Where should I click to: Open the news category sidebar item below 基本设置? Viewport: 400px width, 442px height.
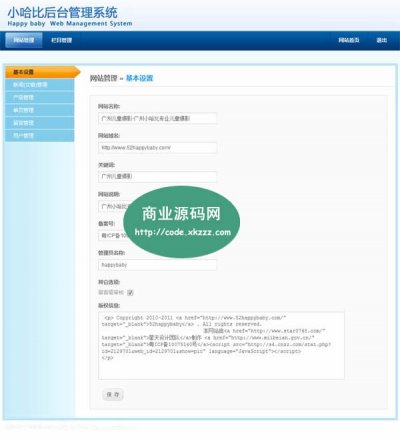tap(39, 85)
